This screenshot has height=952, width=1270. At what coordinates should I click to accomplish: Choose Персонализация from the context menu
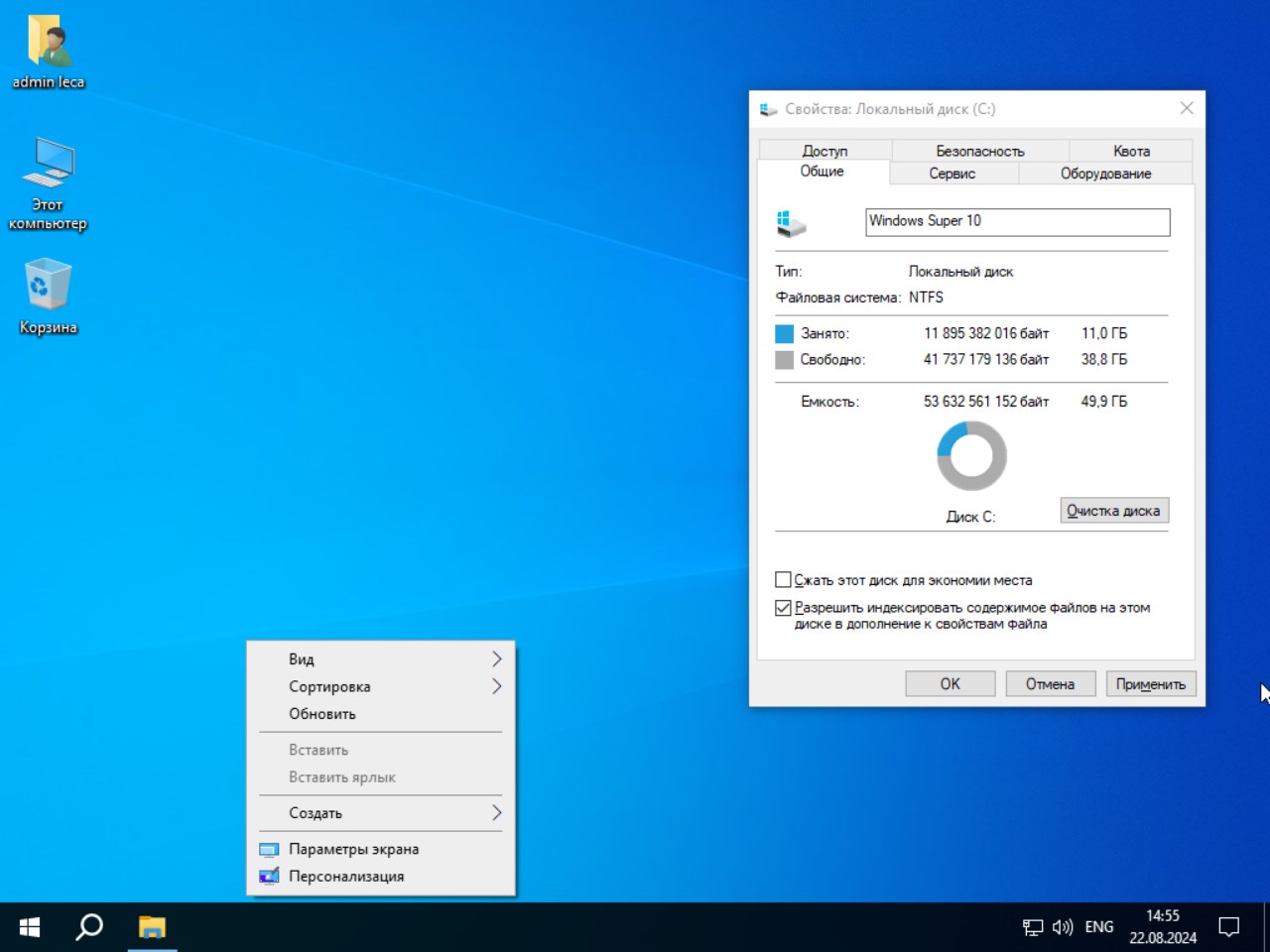point(346,877)
